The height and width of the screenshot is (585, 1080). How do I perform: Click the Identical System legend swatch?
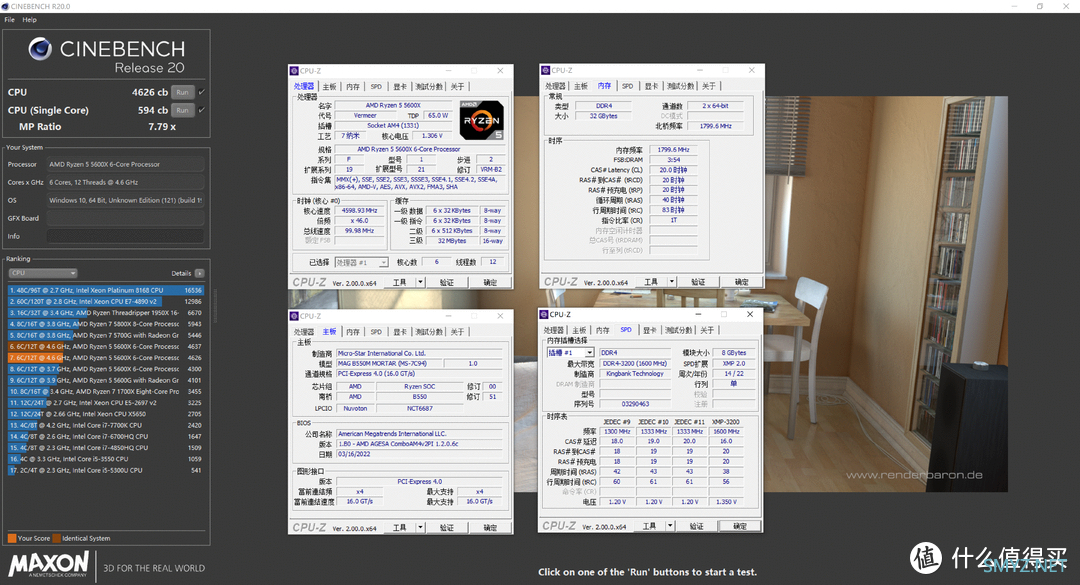coord(56,538)
